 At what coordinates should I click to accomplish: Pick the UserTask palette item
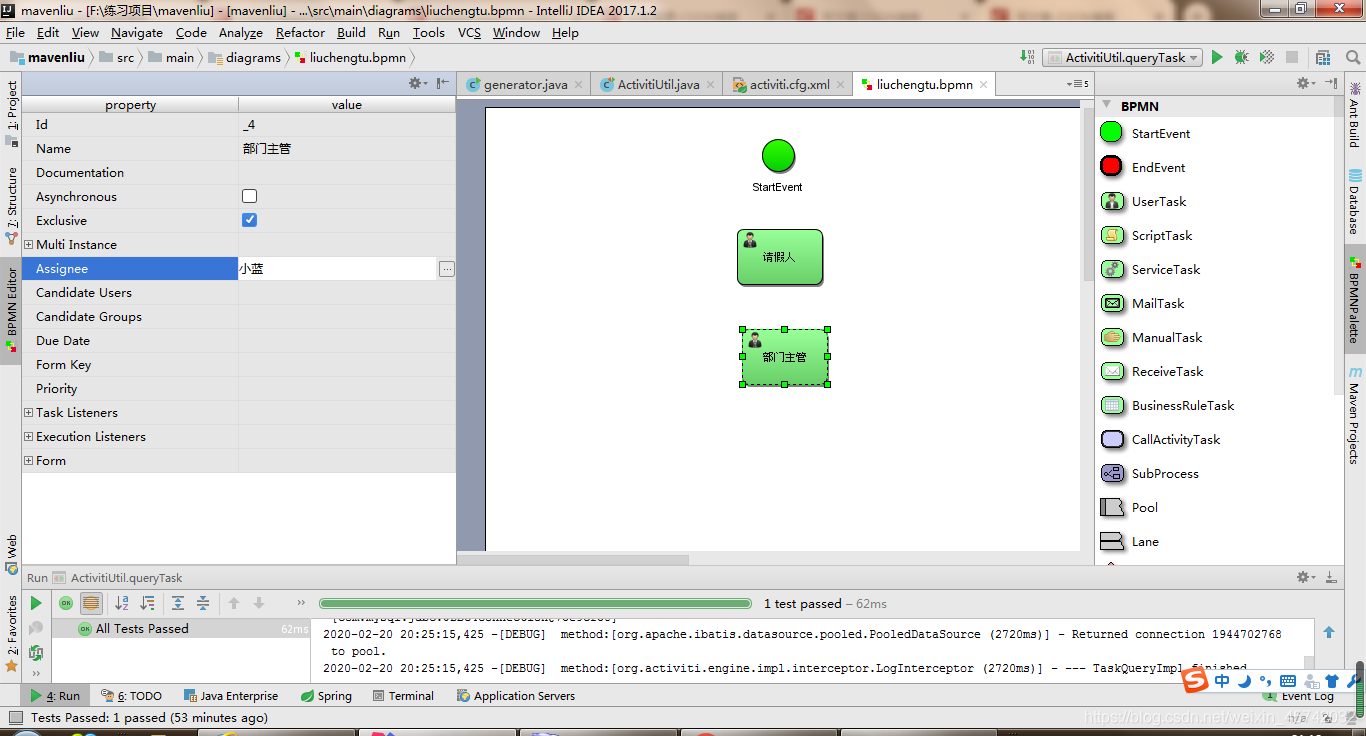pos(1144,201)
